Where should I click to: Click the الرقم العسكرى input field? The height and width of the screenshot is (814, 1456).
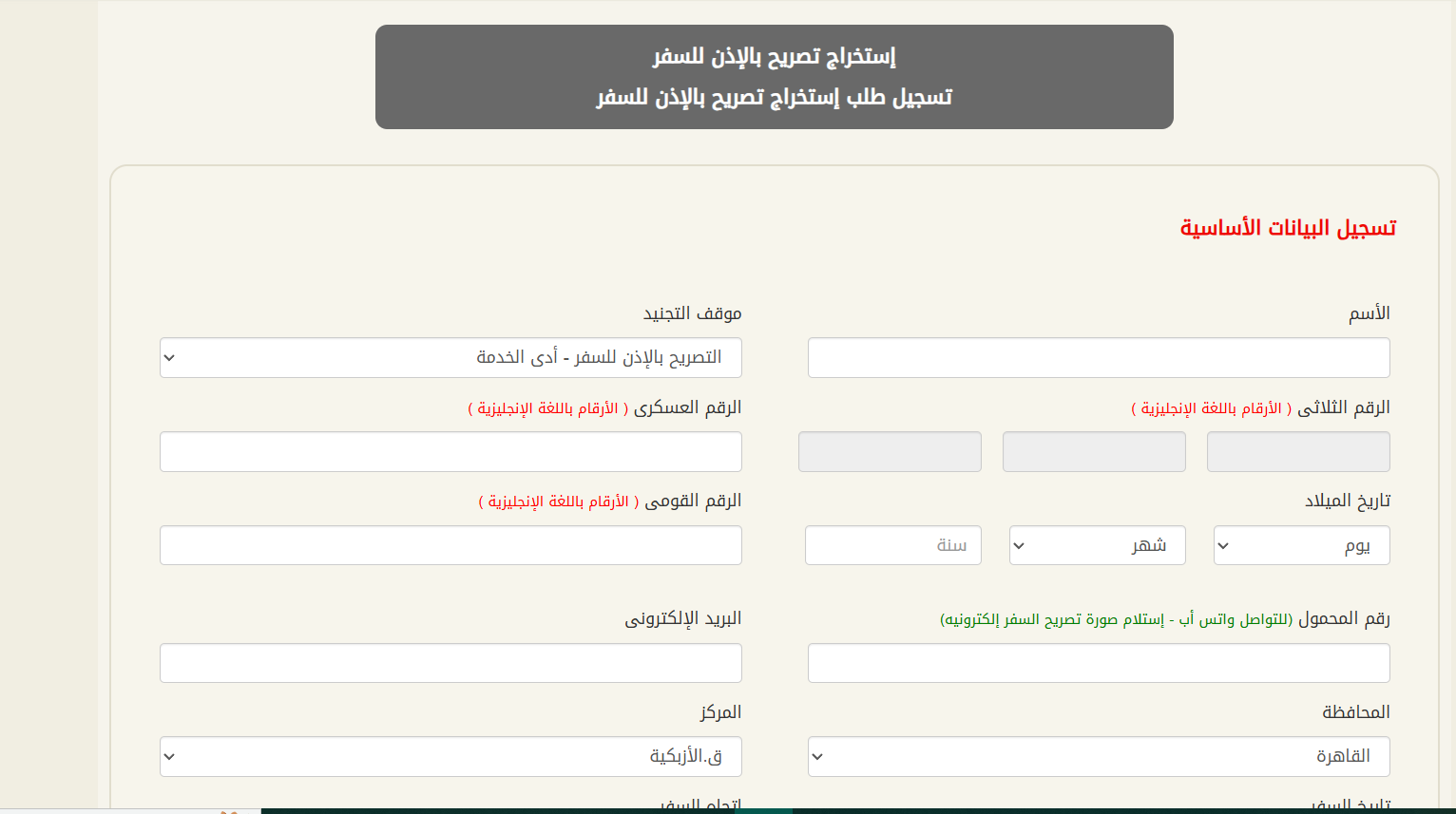[x=450, y=452]
